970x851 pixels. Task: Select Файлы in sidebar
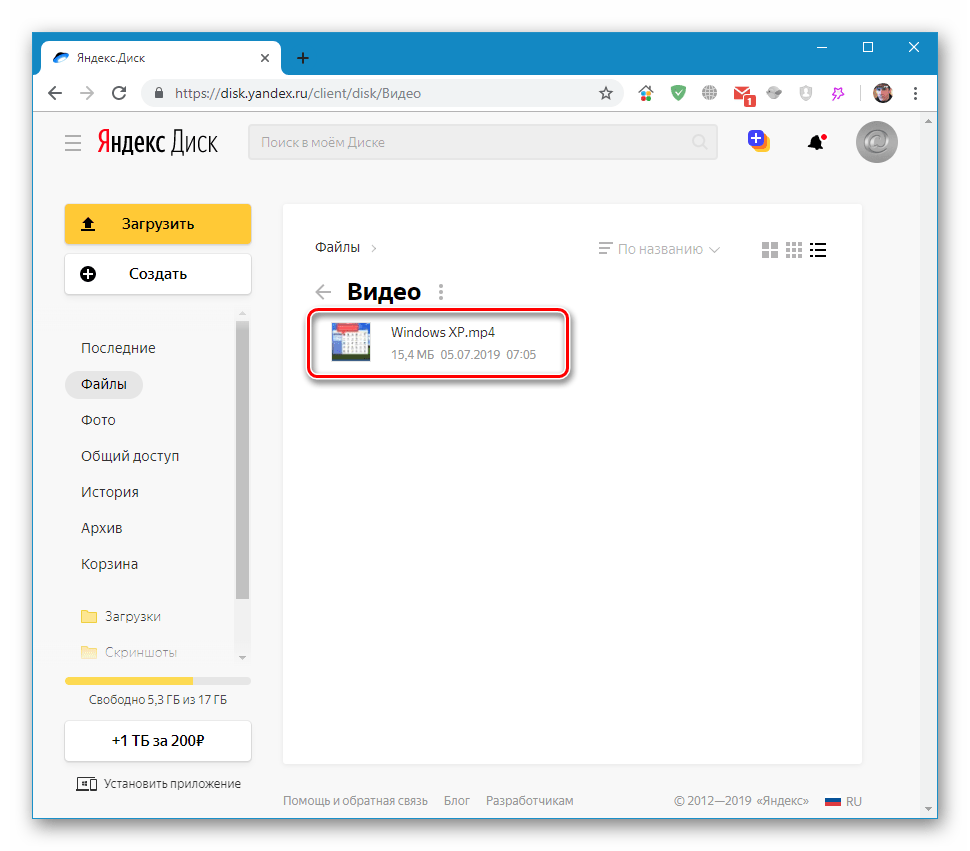point(104,384)
